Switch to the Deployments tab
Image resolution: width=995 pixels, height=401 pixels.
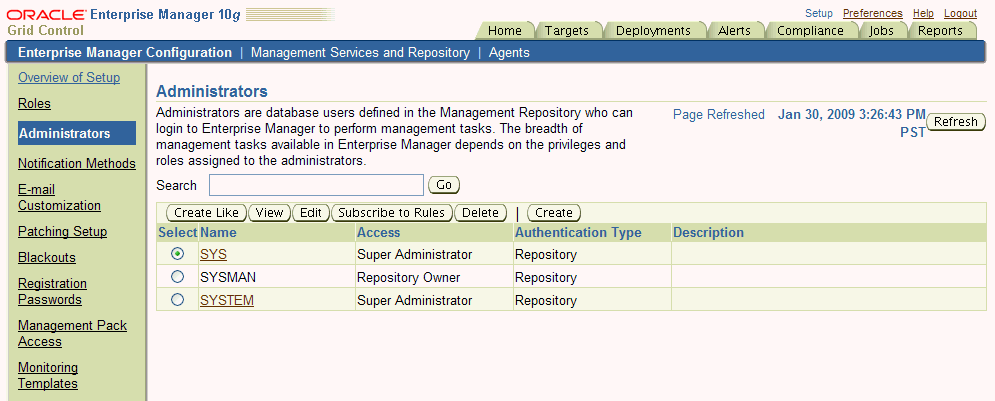pos(653,30)
